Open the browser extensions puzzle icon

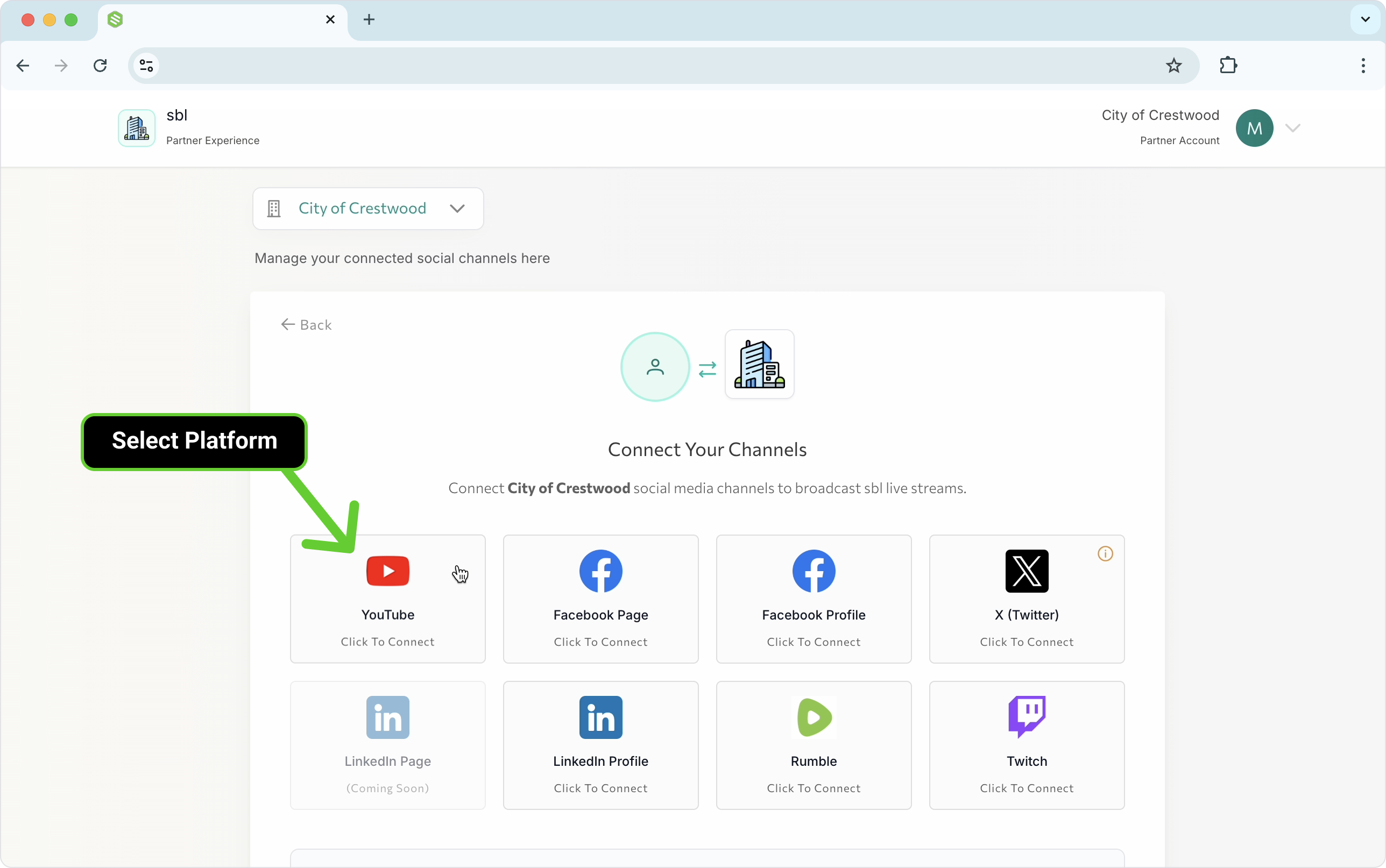click(1228, 66)
